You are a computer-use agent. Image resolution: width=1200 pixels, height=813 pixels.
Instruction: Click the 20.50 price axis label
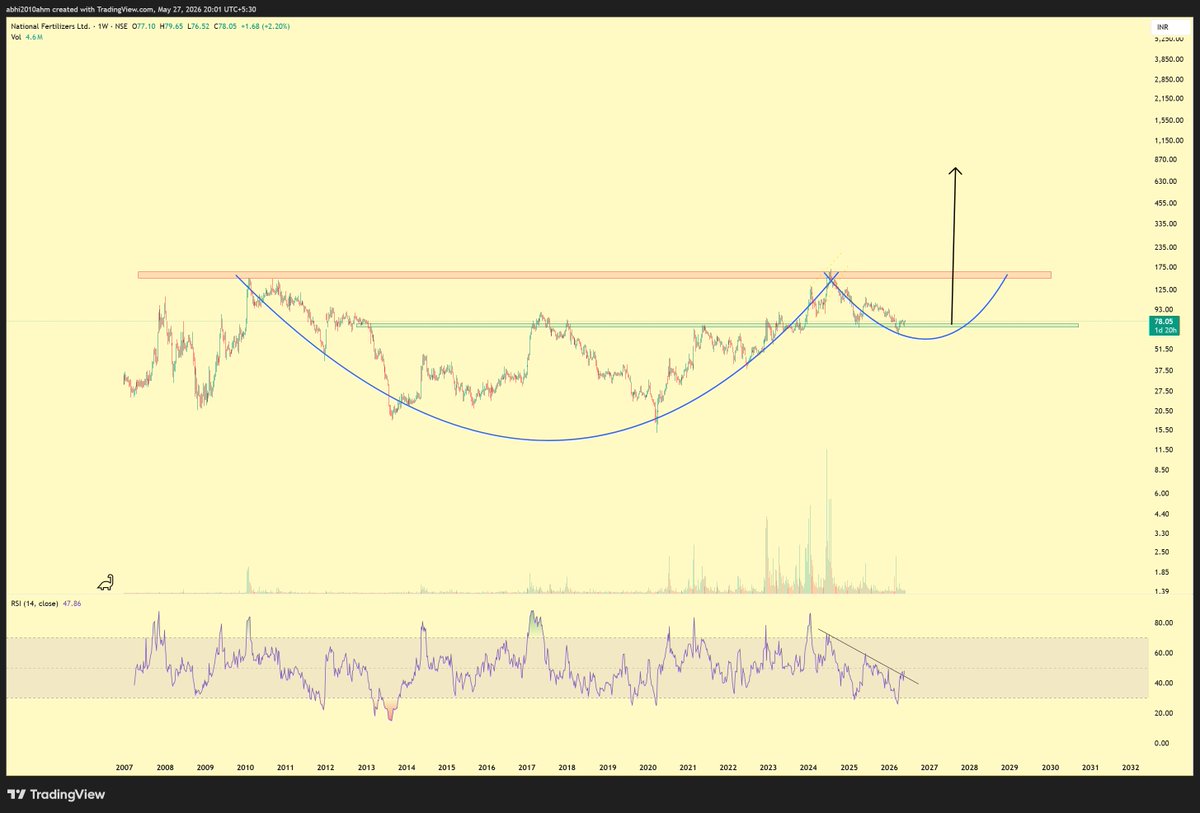click(x=1164, y=411)
